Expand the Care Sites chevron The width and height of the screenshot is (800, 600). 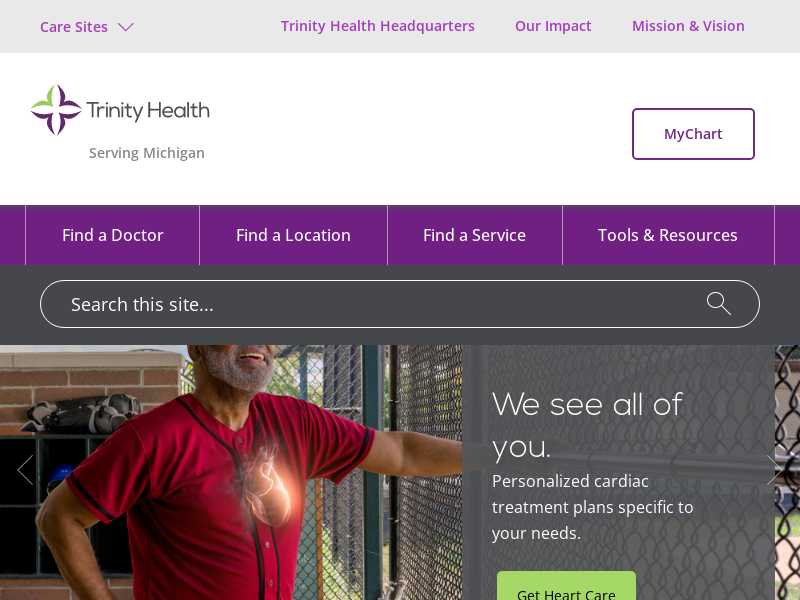(x=126, y=27)
